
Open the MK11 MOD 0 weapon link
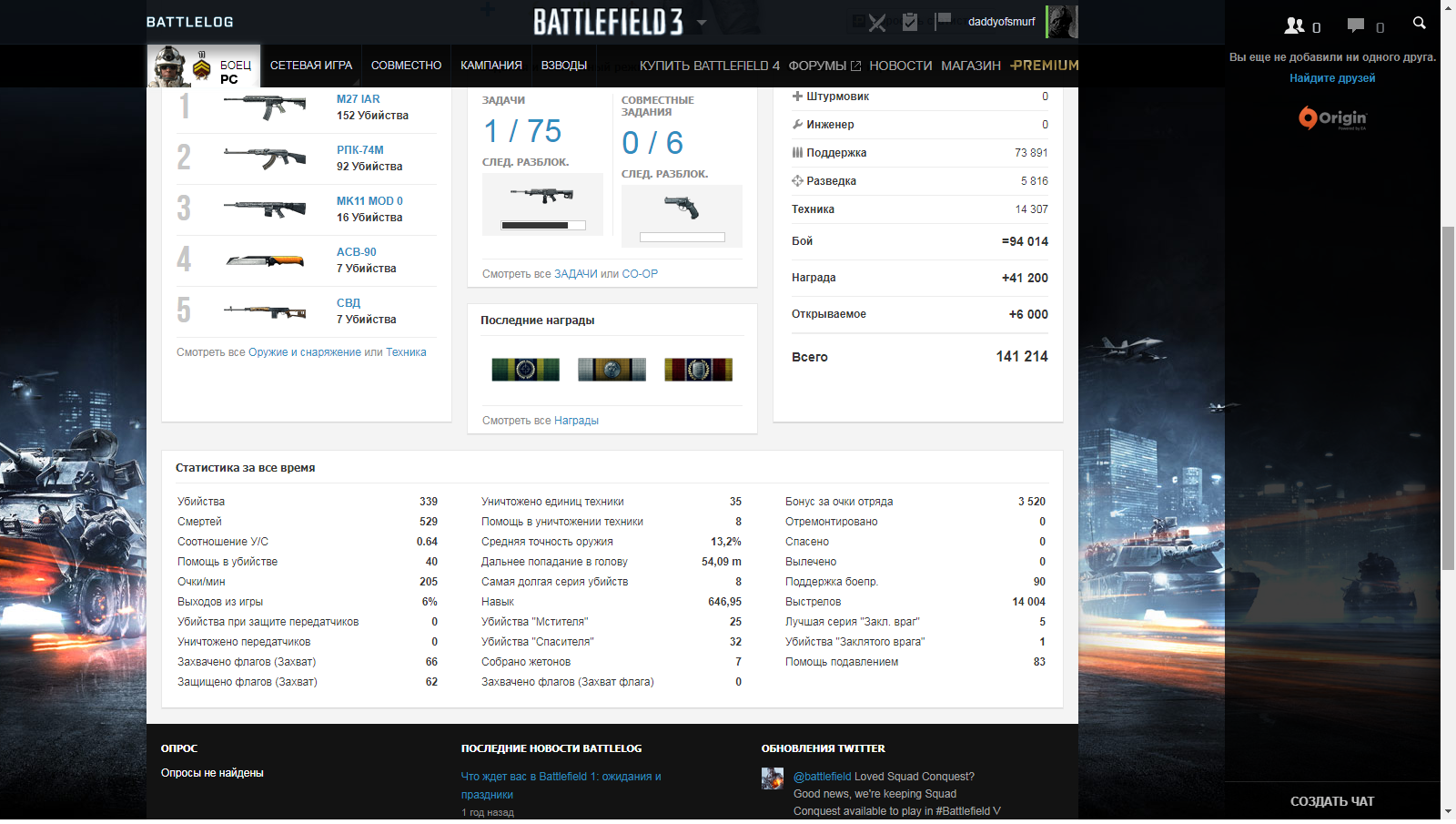pos(369,201)
